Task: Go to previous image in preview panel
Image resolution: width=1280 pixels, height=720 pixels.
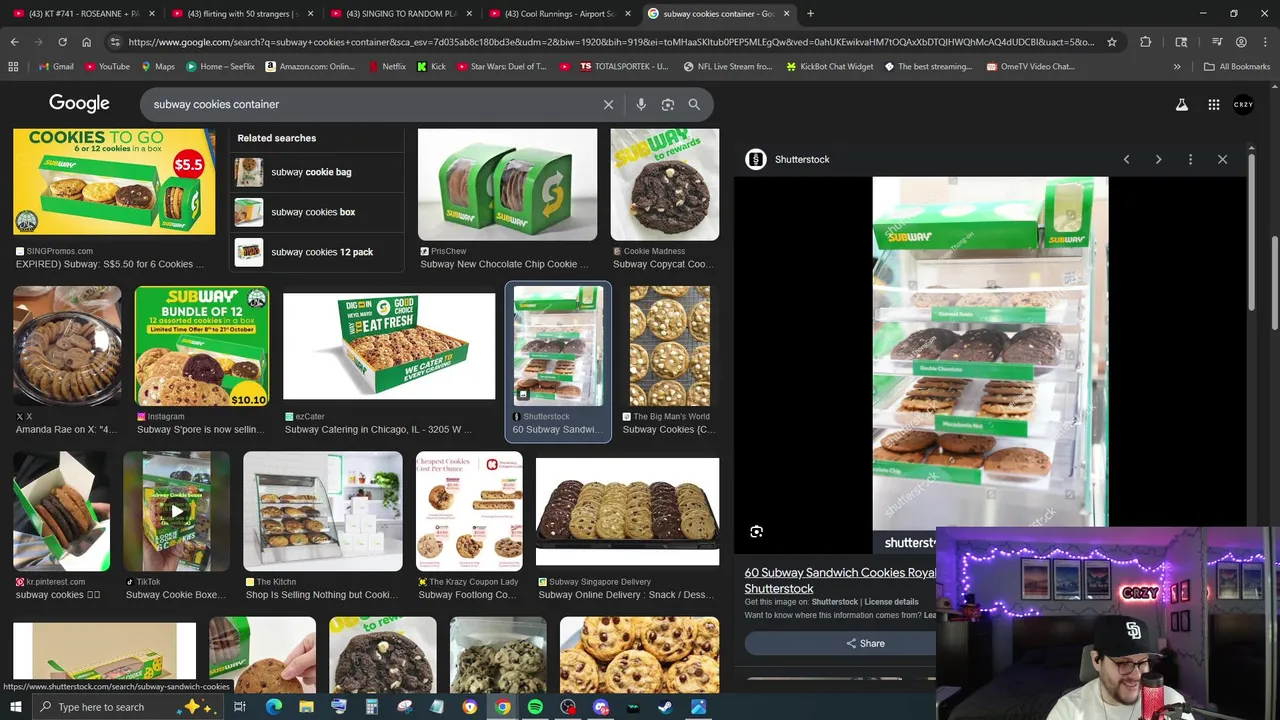Action: pyautogui.click(x=1126, y=159)
